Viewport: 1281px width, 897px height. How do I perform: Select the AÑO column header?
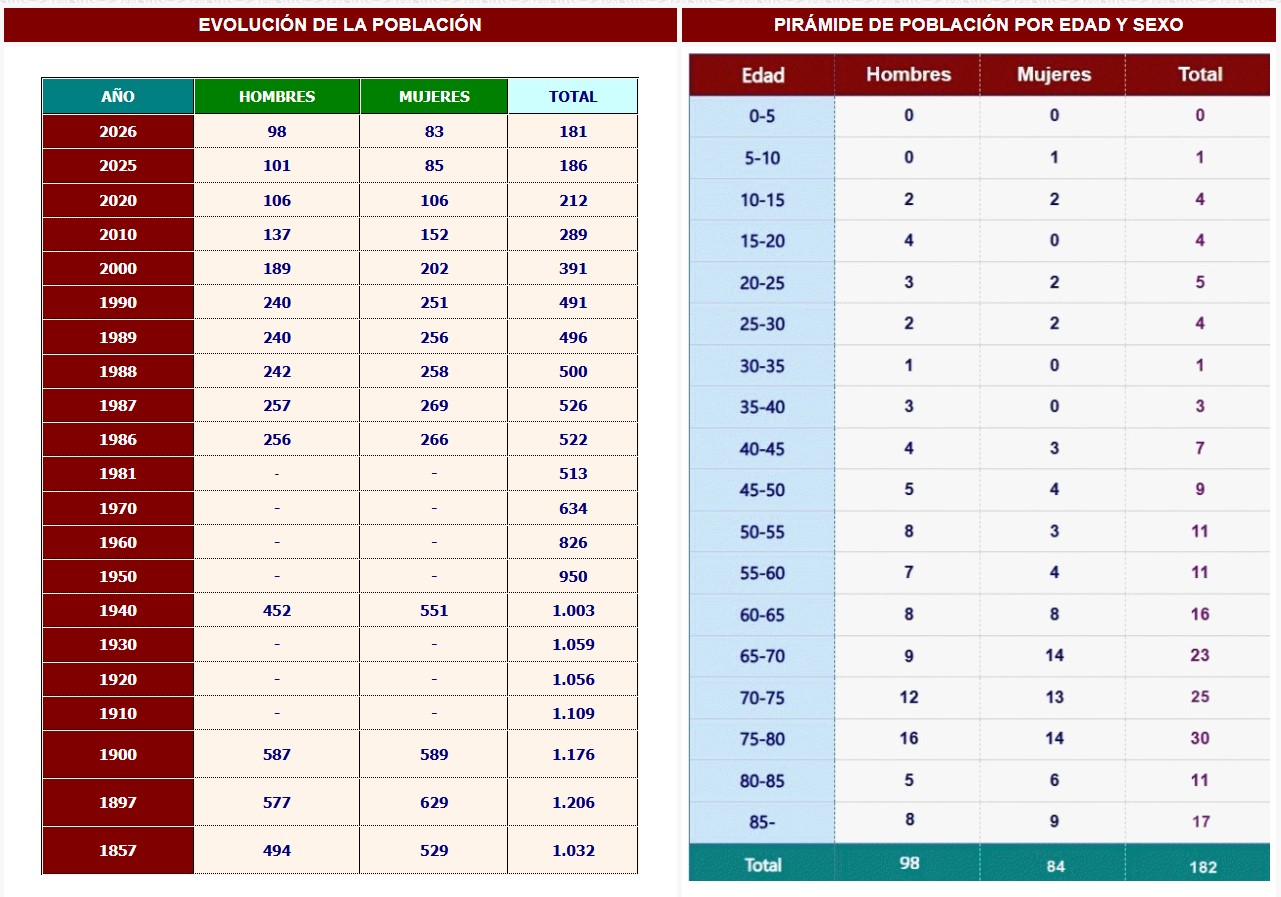tap(118, 97)
